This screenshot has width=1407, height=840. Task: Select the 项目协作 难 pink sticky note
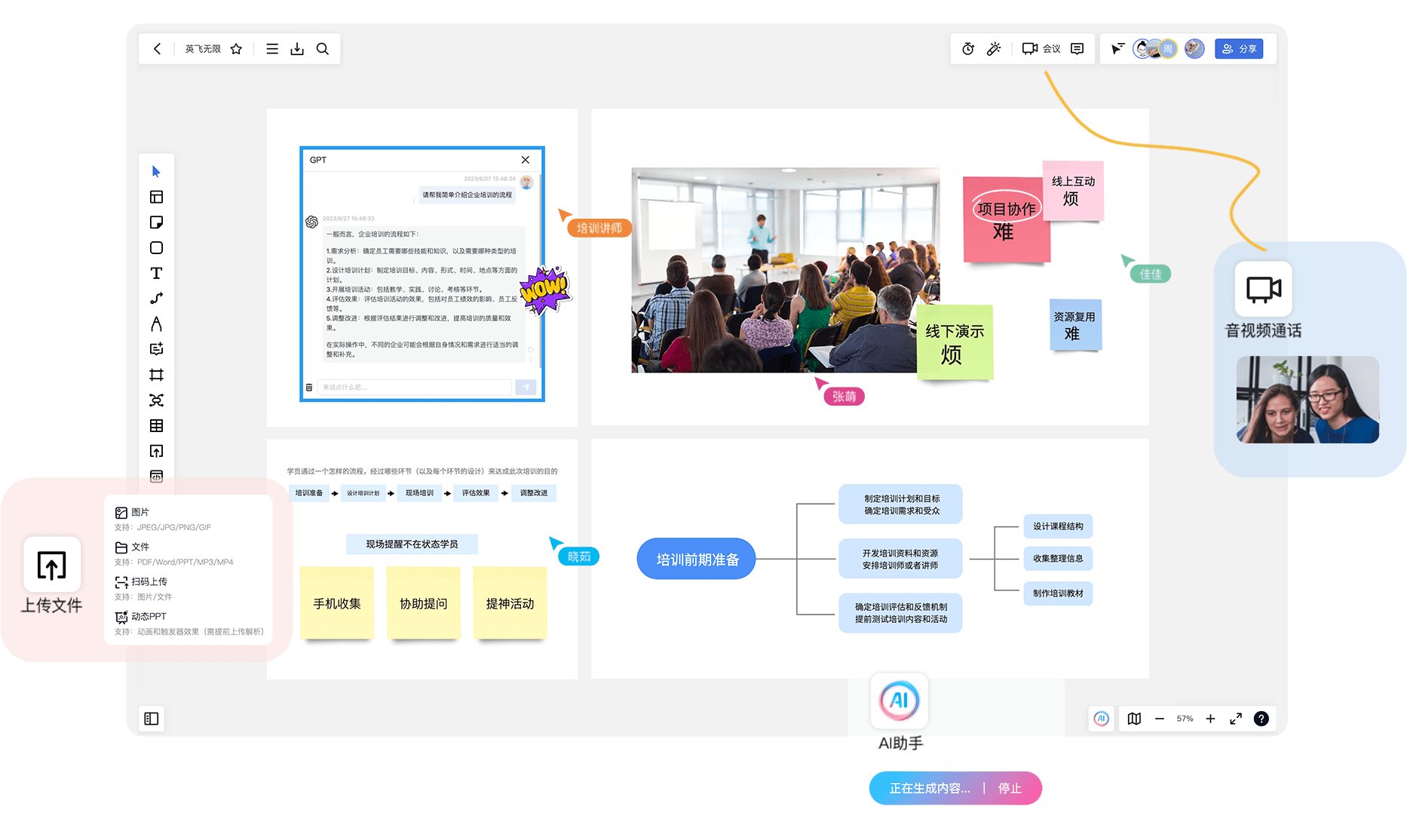click(1006, 219)
